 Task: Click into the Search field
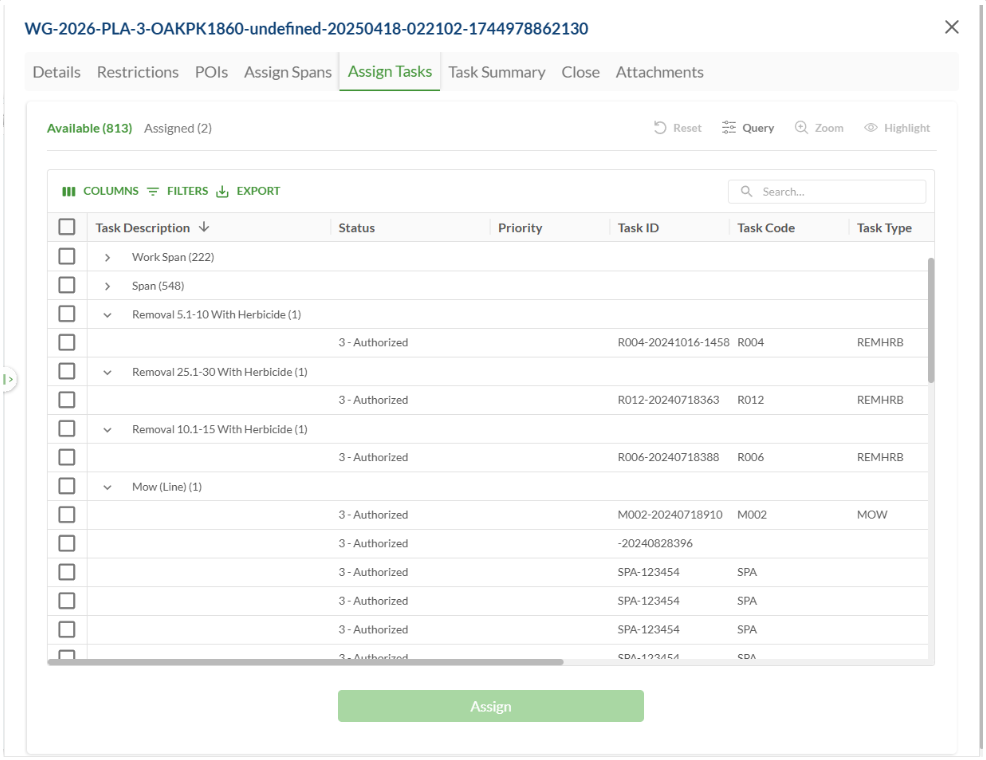[x=836, y=192]
